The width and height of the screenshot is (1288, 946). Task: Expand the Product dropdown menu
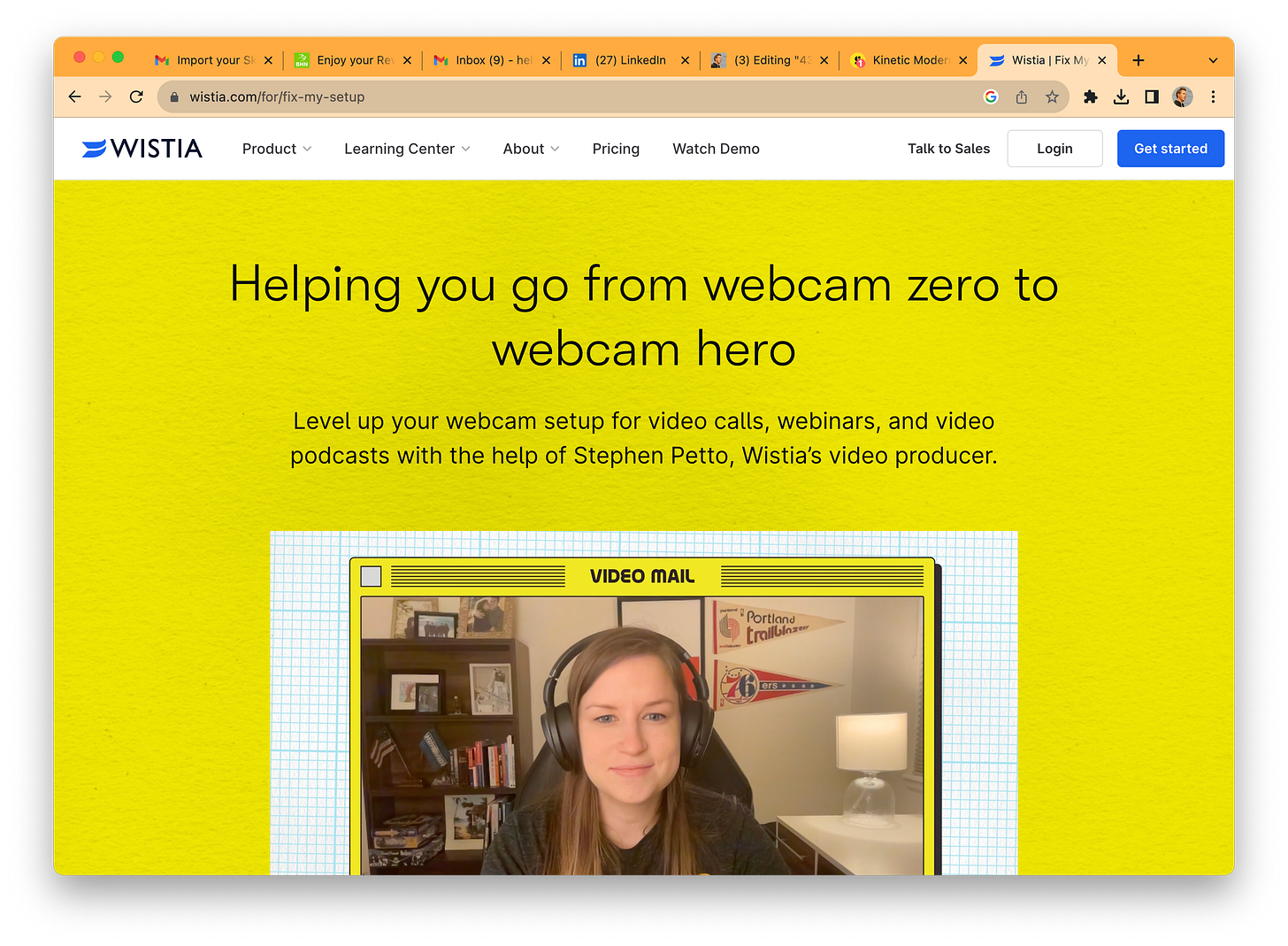point(277,149)
